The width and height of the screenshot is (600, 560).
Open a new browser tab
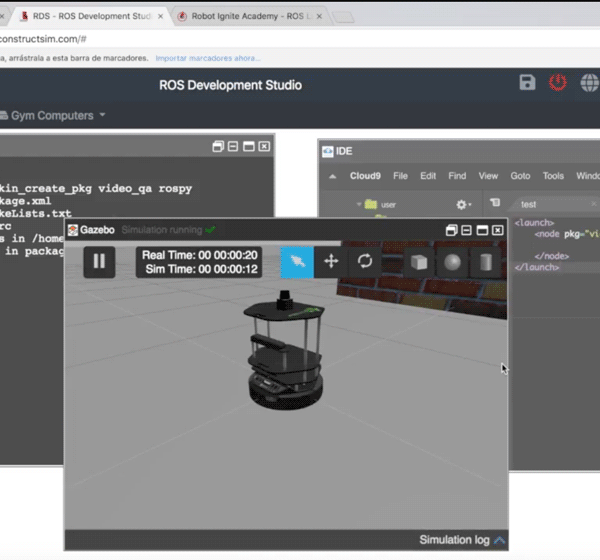point(343,17)
